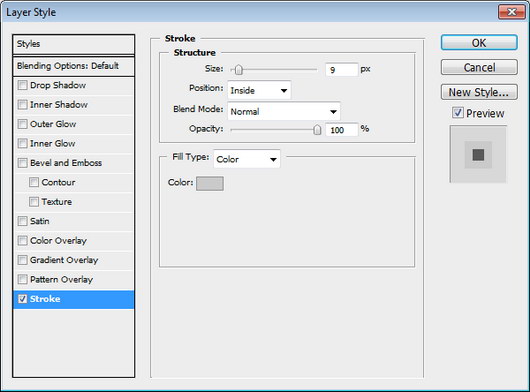This screenshot has height=392, width=530.
Task: Turn on the Outer Glow checkbox
Action: pos(22,124)
